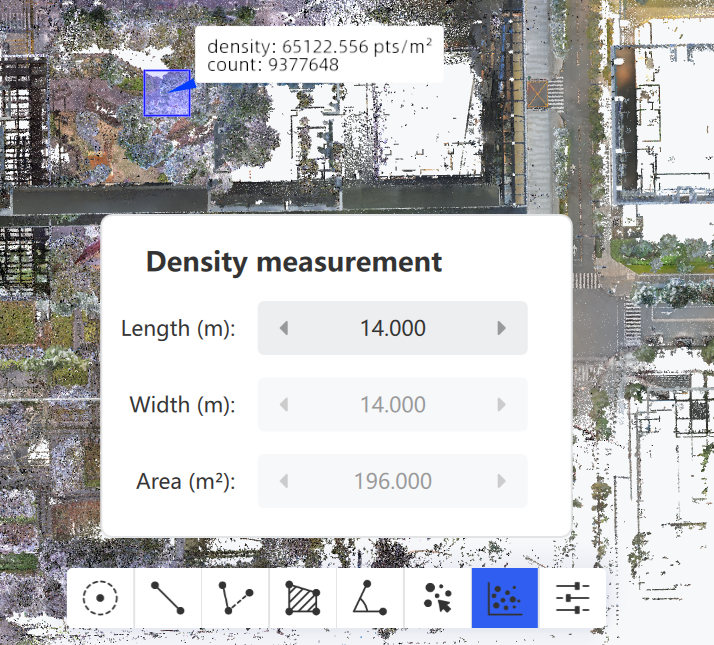Decrease Length value with left arrow

(284, 328)
